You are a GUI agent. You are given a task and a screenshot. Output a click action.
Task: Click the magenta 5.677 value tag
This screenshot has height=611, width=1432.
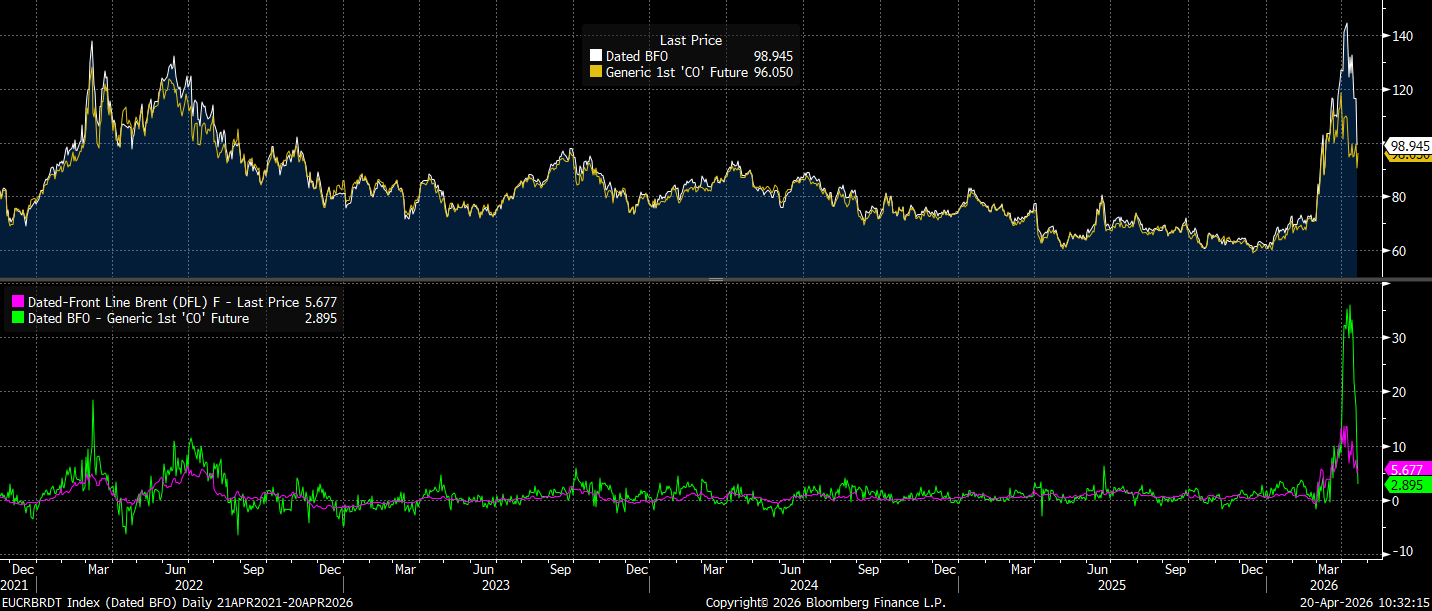(1408, 469)
